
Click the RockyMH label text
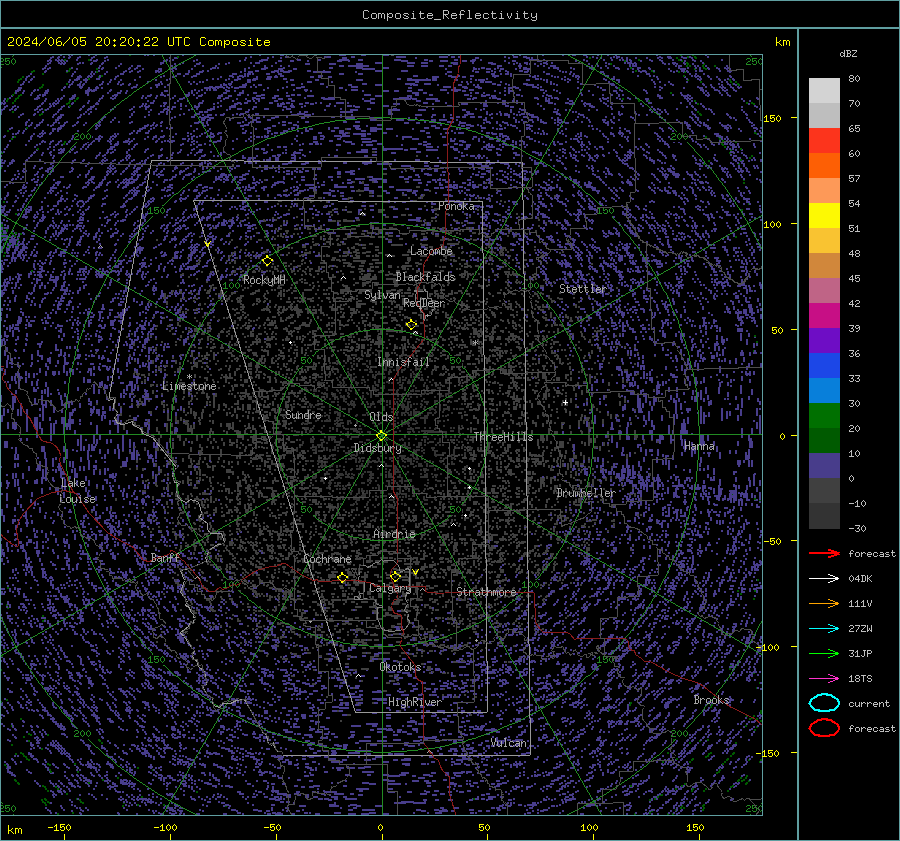tap(263, 280)
